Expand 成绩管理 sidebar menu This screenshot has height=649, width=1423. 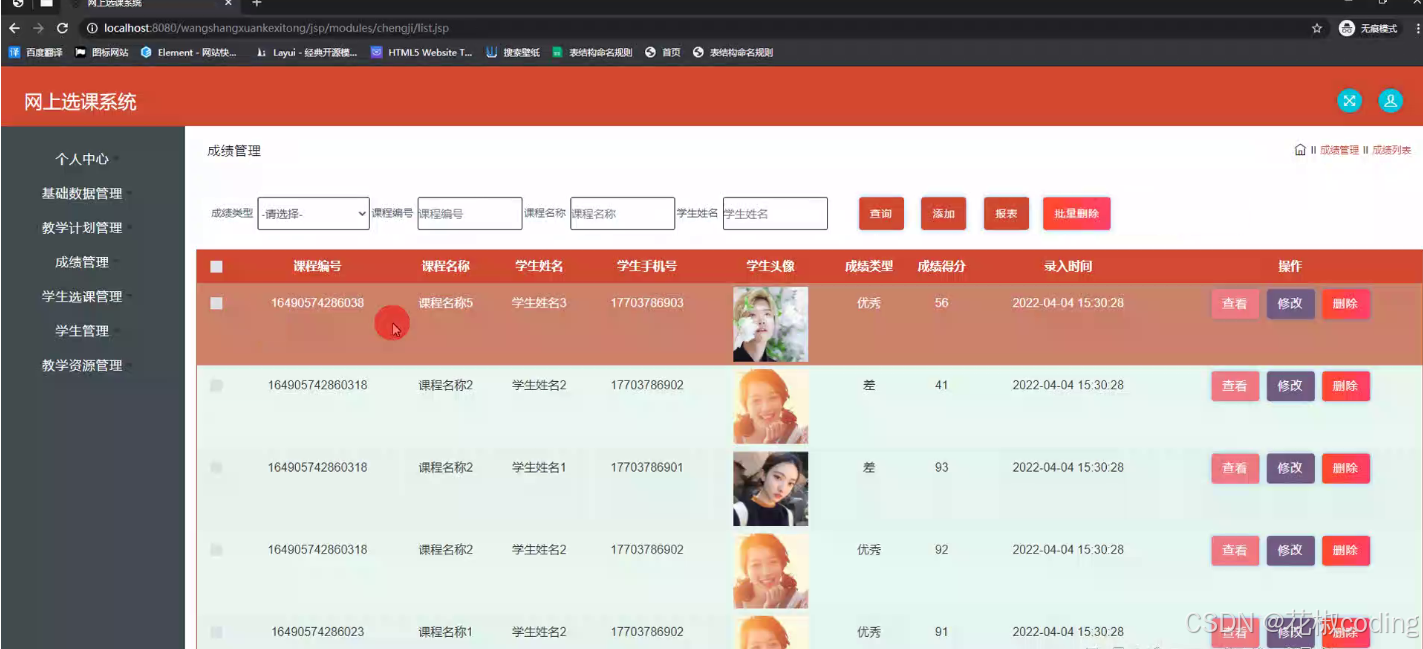pyautogui.click(x=82, y=262)
